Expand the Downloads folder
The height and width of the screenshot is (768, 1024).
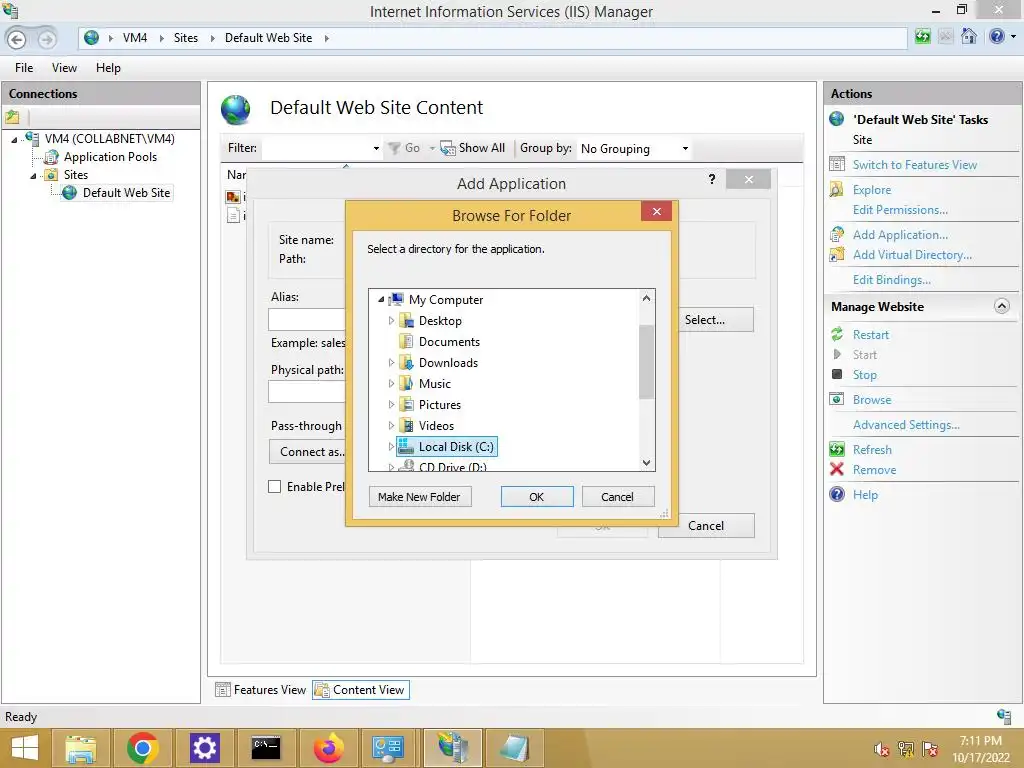point(391,362)
